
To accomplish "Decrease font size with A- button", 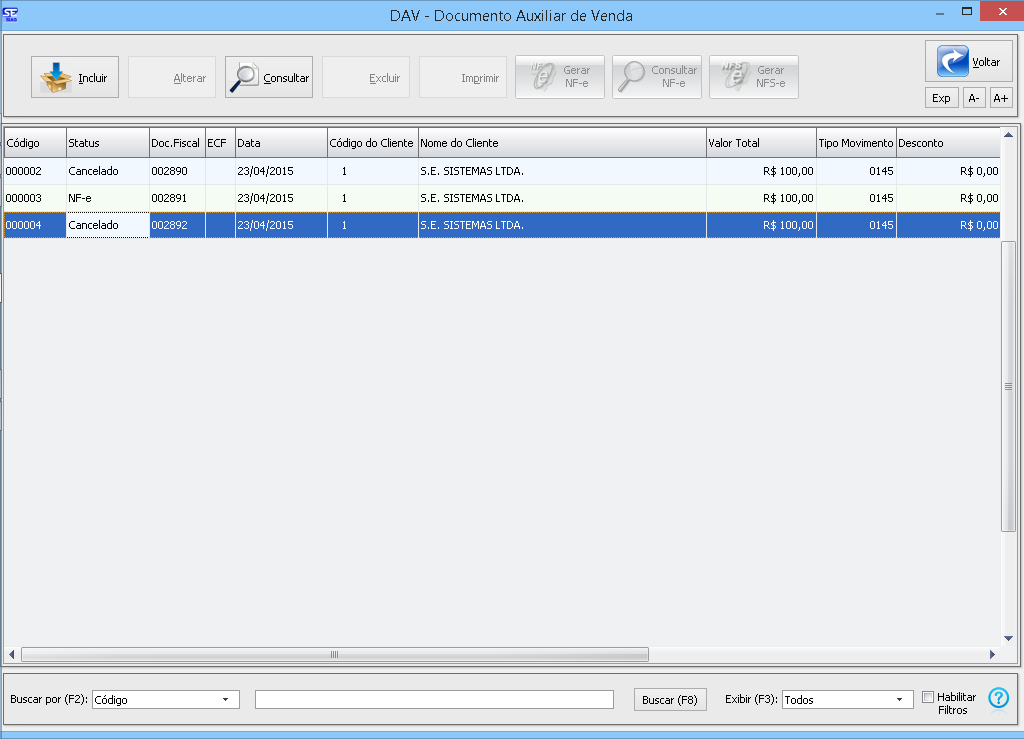I will pyautogui.click(x=973, y=98).
